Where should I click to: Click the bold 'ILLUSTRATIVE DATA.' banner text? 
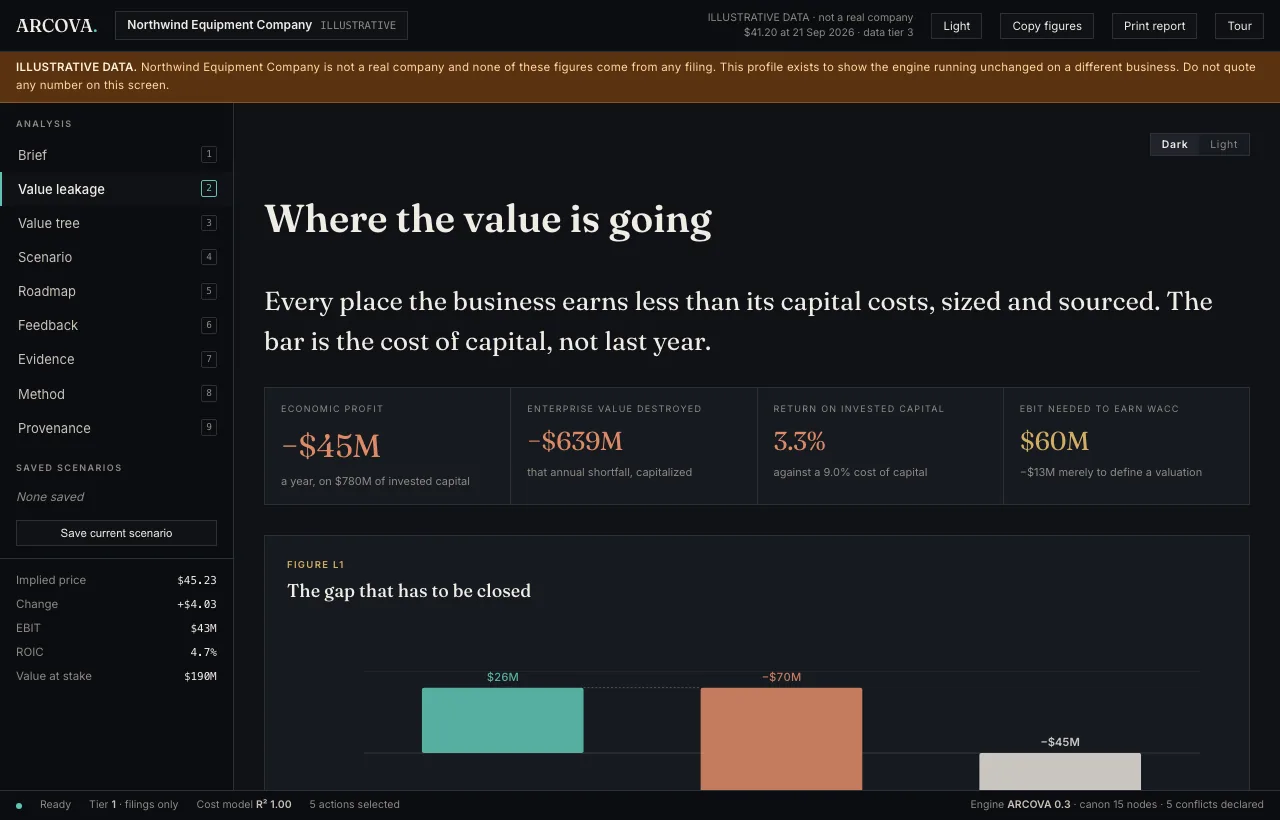pyautogui.click(x=76, y=67)
